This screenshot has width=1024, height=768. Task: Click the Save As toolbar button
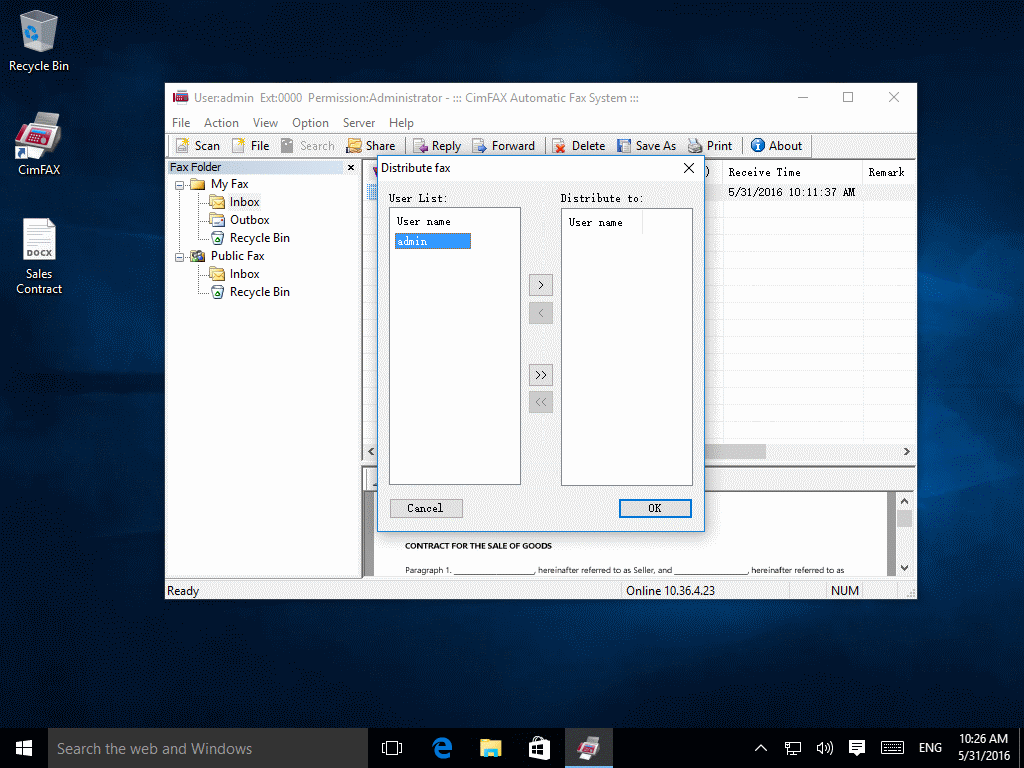(x=647, y=146)
